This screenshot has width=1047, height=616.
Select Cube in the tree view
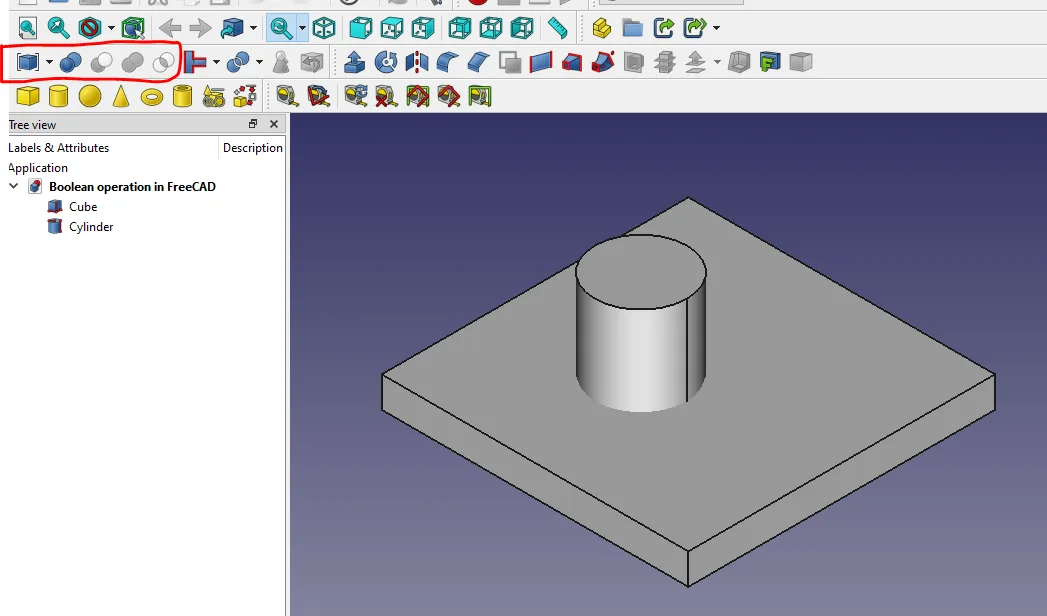(x=82, y=207)
